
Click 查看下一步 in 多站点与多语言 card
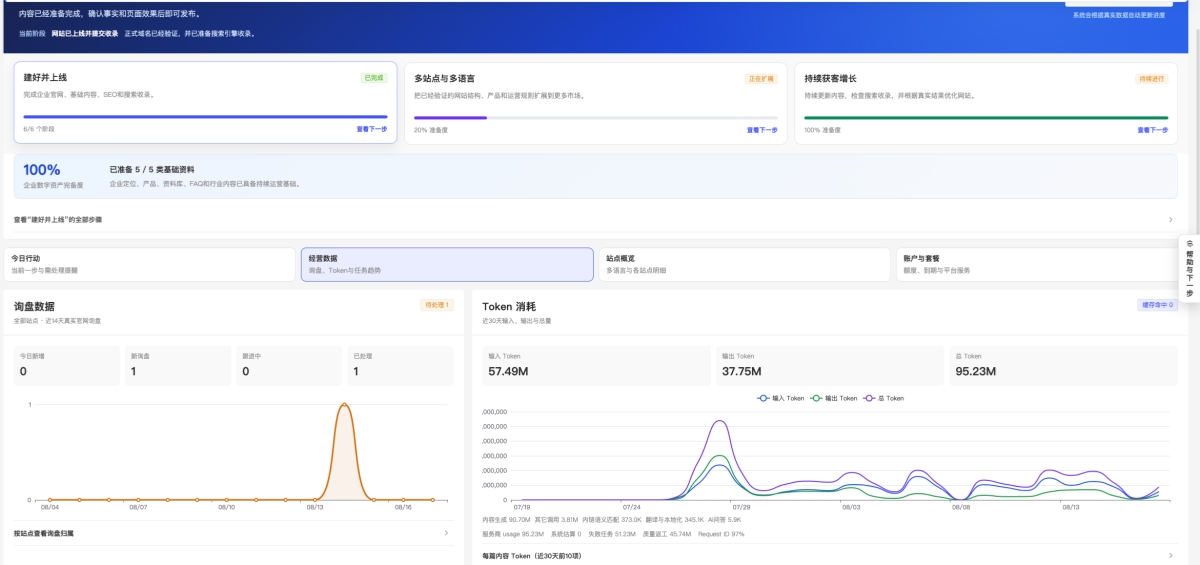click(762, 129)
